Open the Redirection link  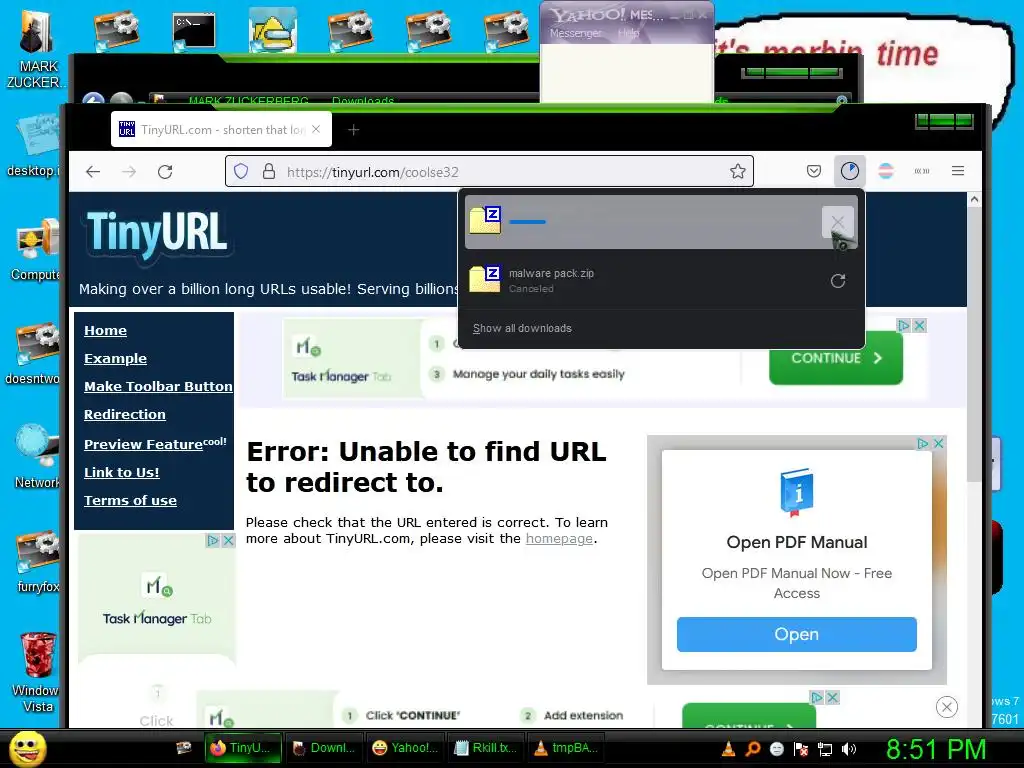tap(125, 415)
